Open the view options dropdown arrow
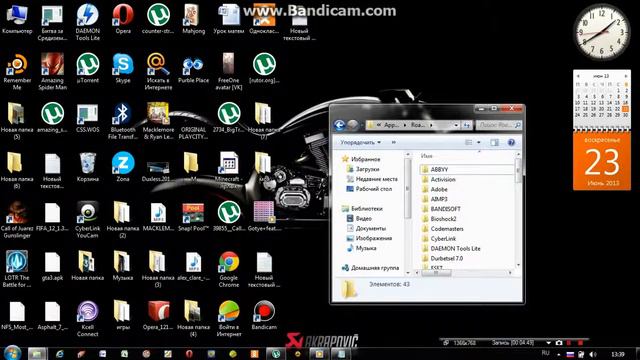Viewport: 640px width, 360px height. click(x=479, y=142)
